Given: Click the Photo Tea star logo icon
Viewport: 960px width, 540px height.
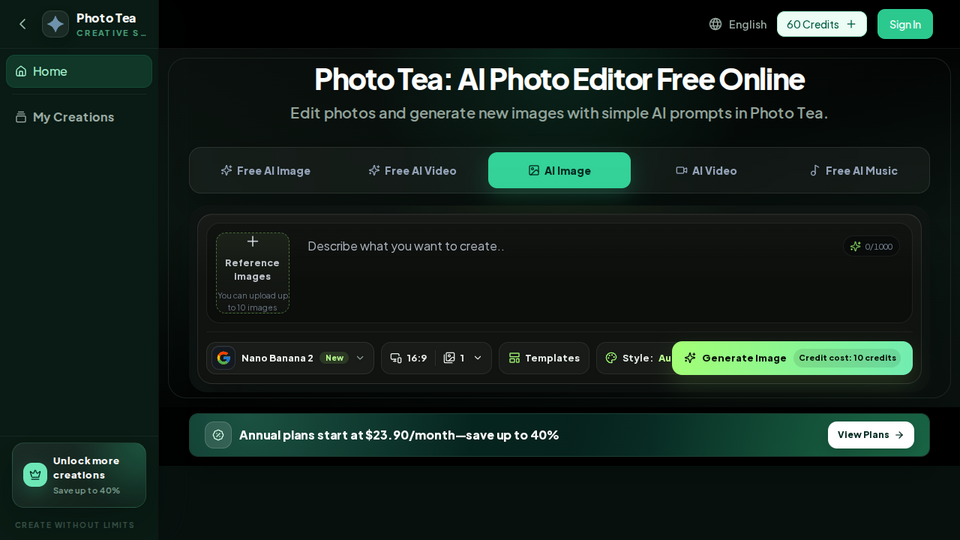Looking at the screenshot, I should (x=55, y=24).
